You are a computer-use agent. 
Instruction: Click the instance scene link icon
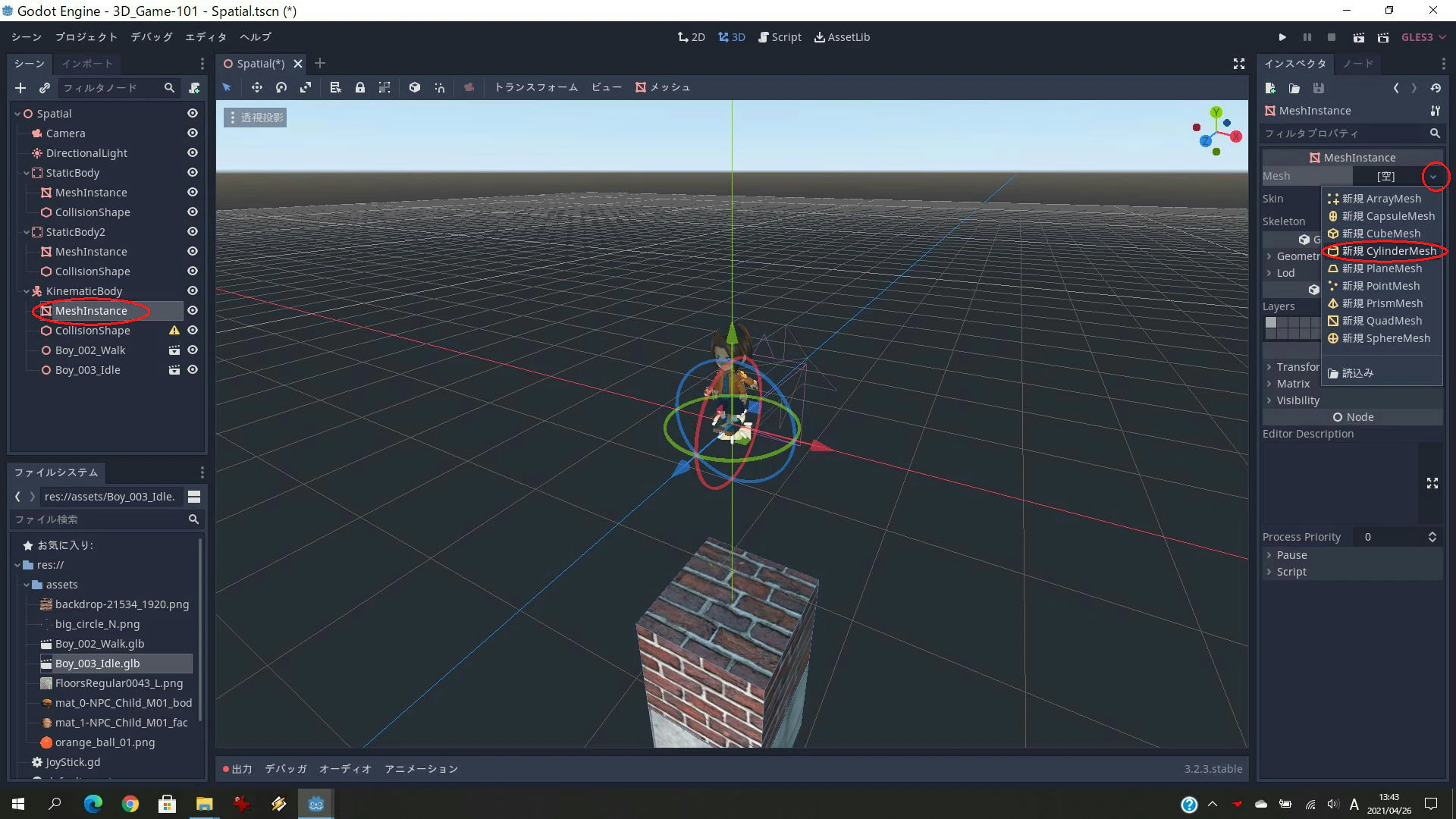coord(45,88)
